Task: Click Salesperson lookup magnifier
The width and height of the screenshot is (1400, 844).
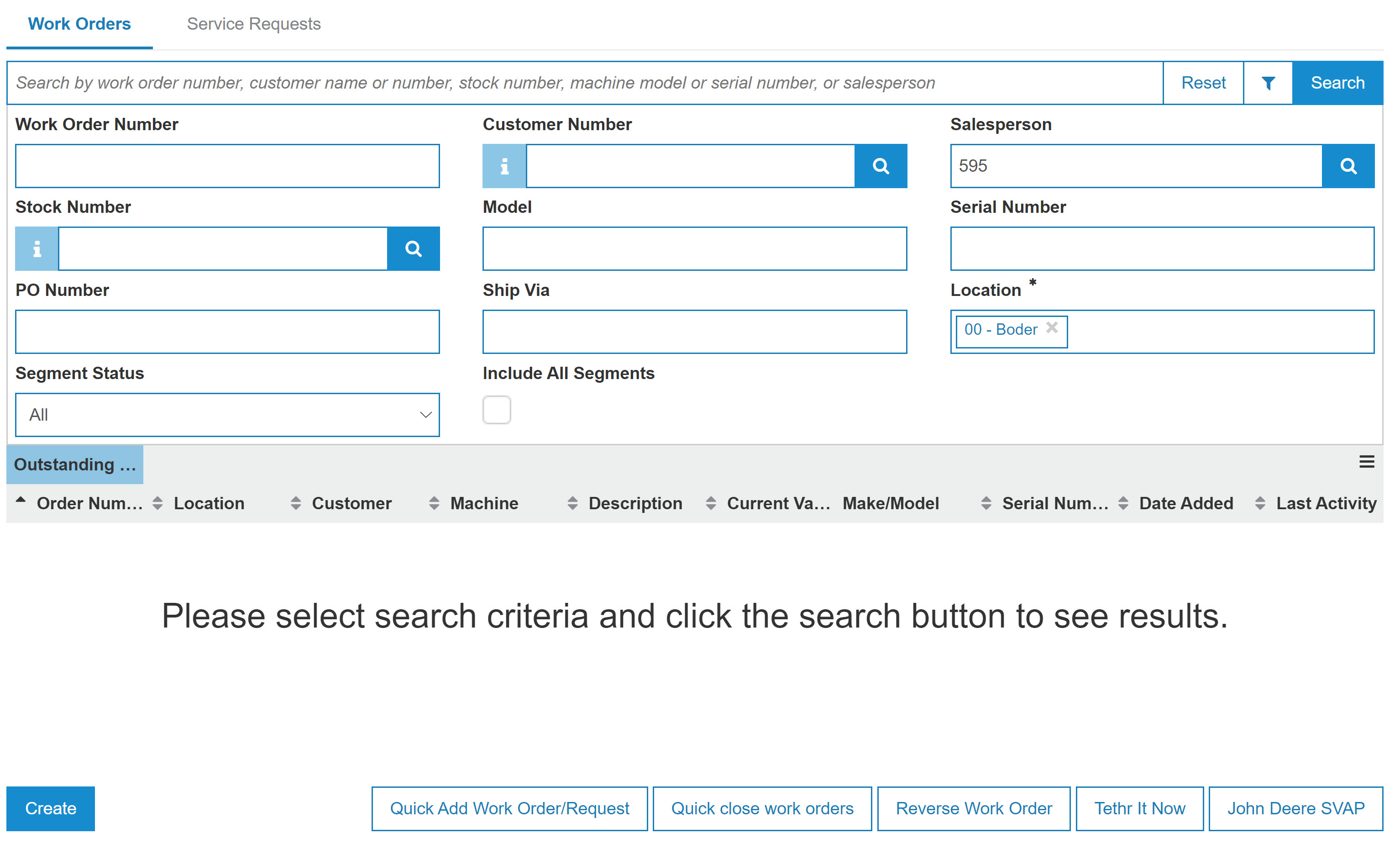Action: coord(1348,166)
